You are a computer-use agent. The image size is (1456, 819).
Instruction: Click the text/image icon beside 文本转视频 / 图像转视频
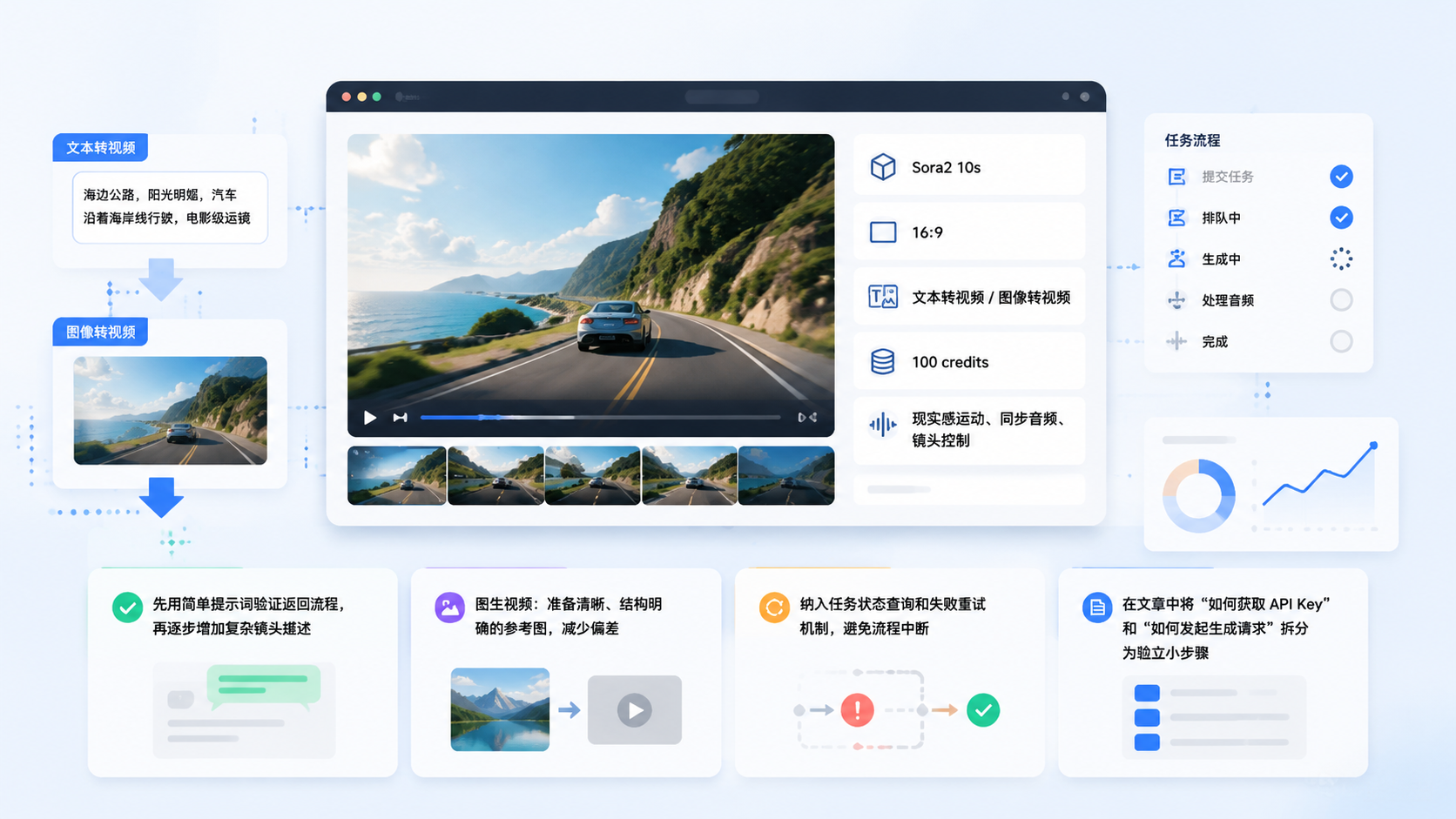point(883,297)
